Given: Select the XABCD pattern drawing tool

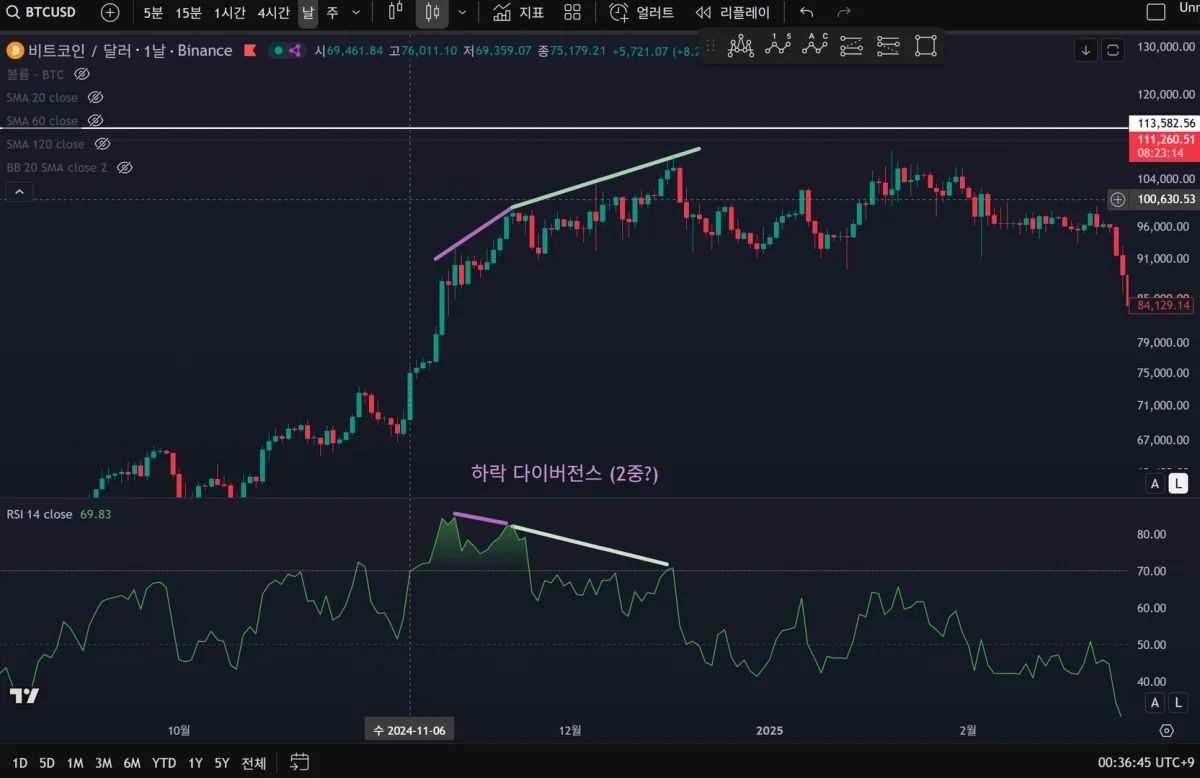Looking at the screenshot, I should click(x=740, y=46).
